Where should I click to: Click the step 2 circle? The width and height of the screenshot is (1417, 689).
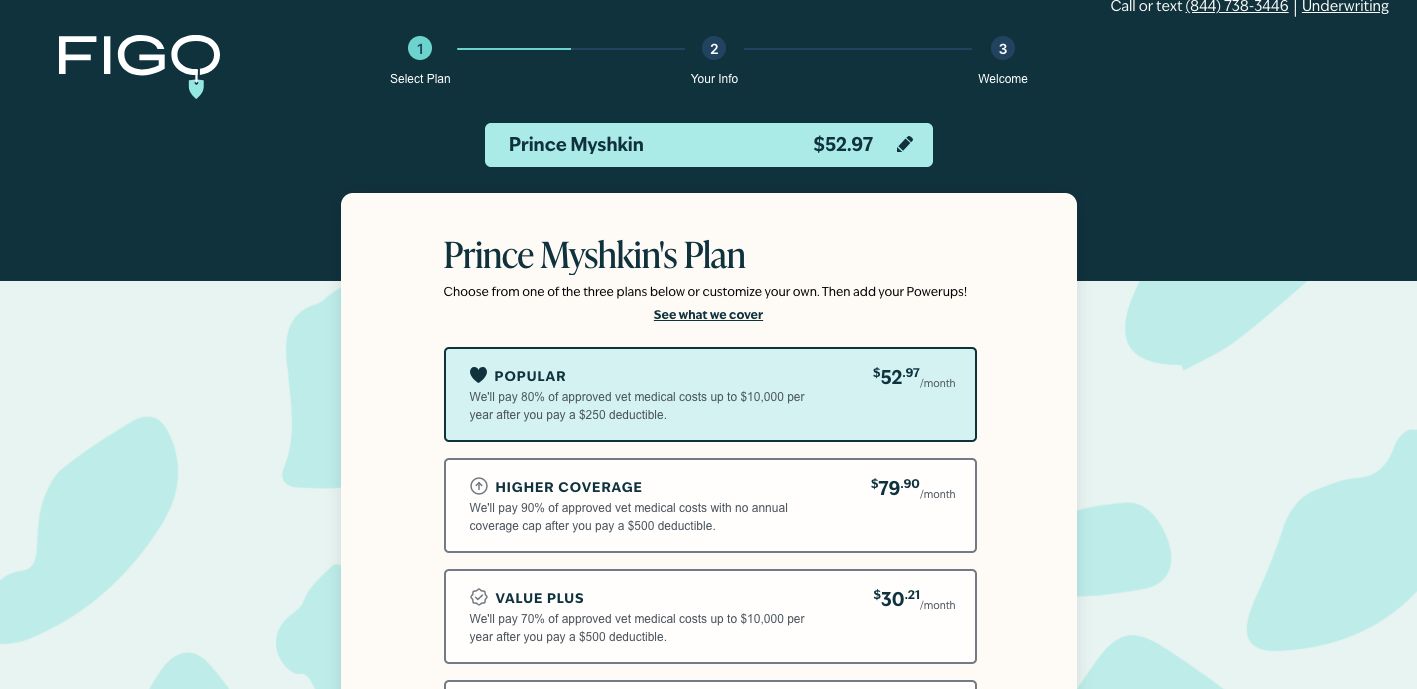click(x=713, y=48)
